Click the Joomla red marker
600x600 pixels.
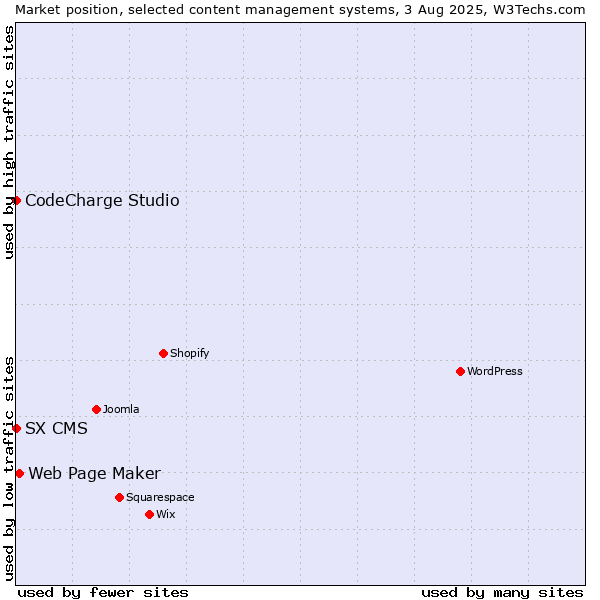(x=96, y=410)
